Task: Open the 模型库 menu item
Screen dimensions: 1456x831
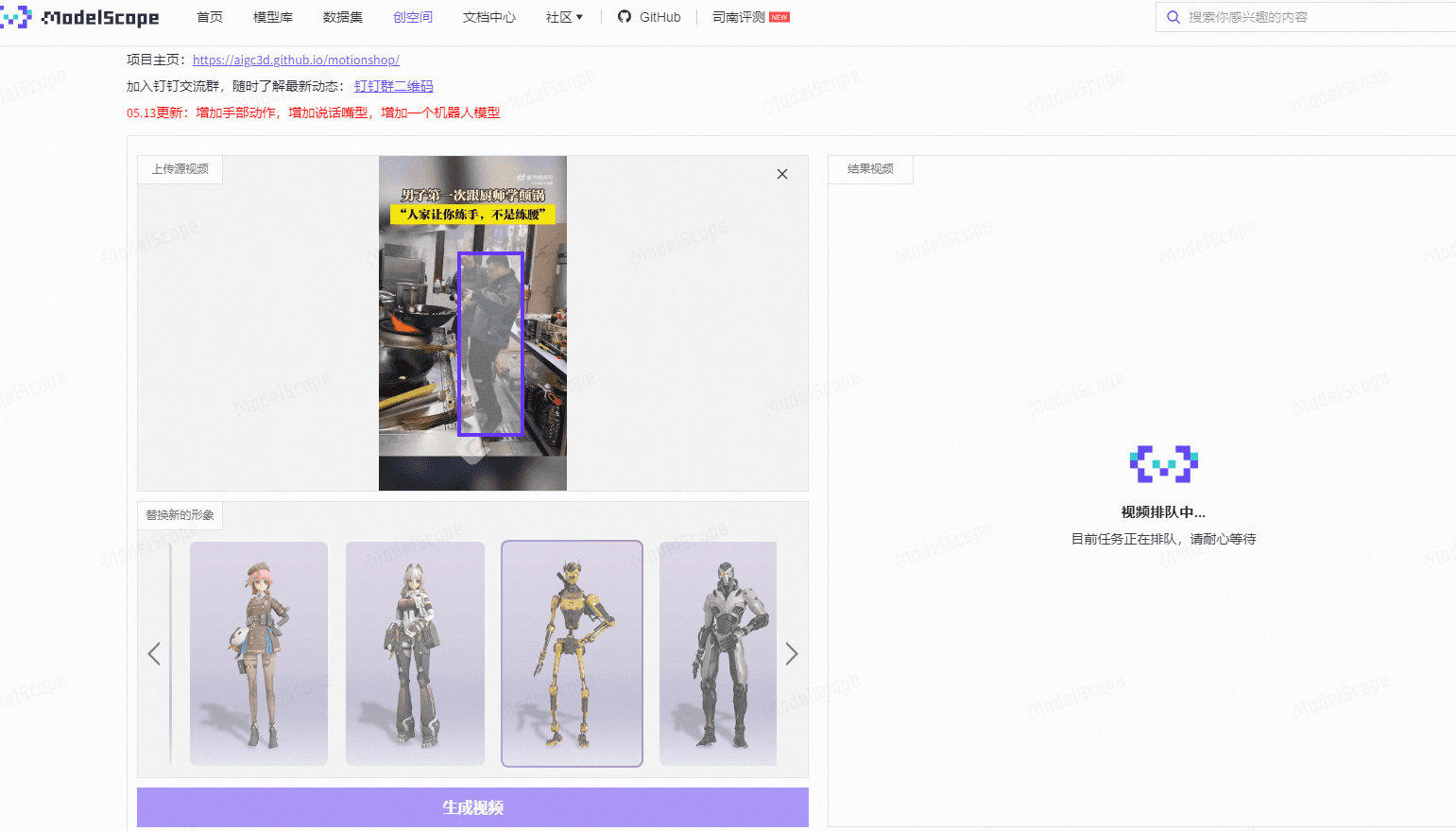Action: point(272,16)
